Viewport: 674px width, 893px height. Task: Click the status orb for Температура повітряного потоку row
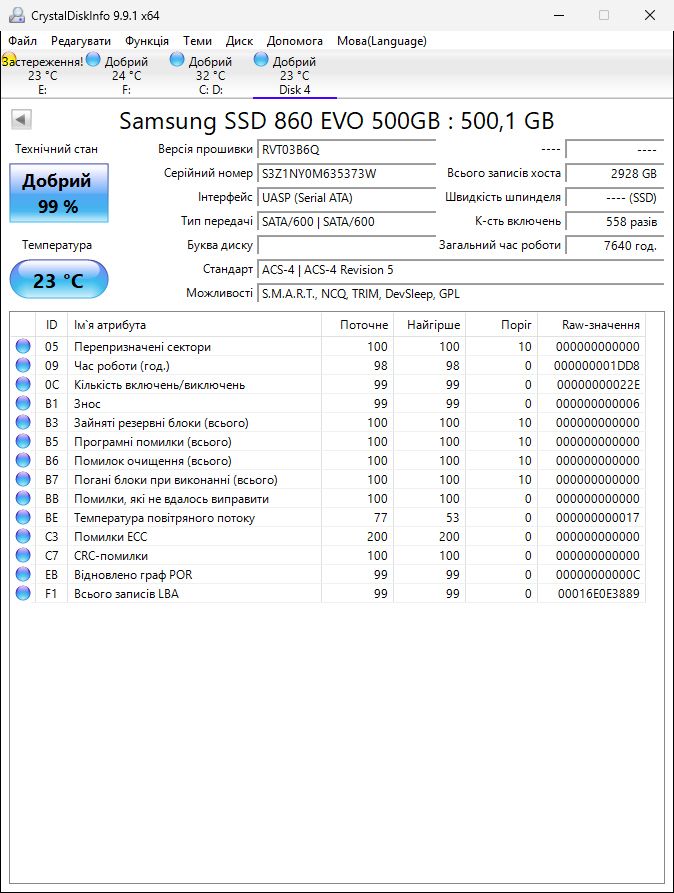[x=23, y=517]
